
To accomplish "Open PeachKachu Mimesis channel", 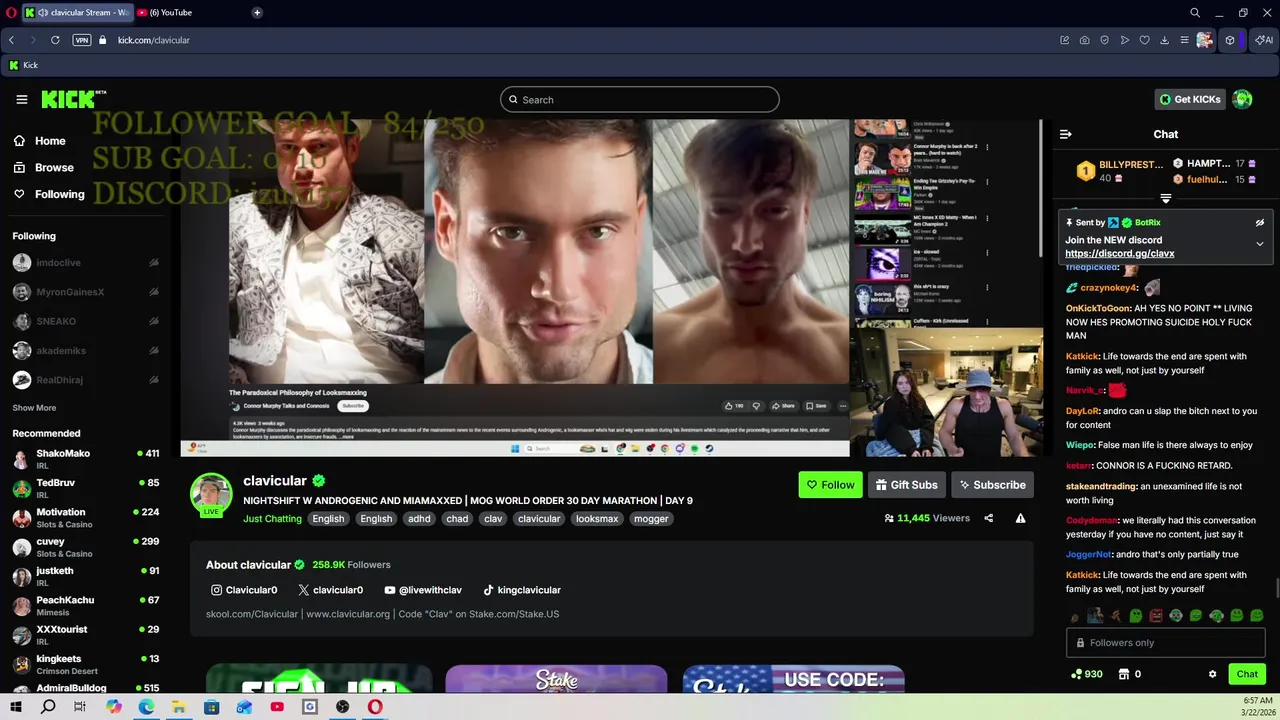I will tap(85, 605).
